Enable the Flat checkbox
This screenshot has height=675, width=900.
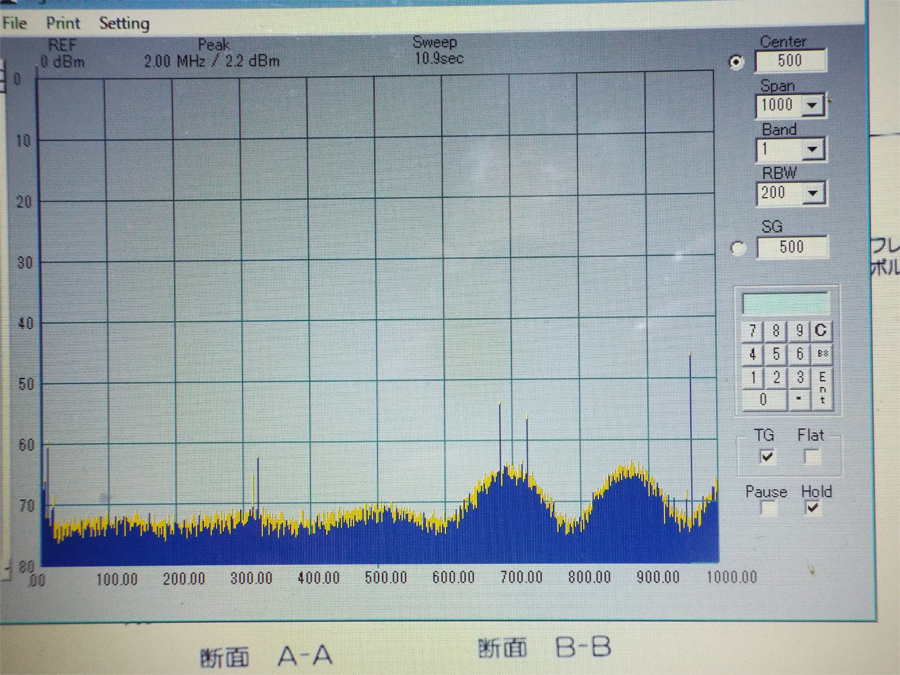coord(812,457)
